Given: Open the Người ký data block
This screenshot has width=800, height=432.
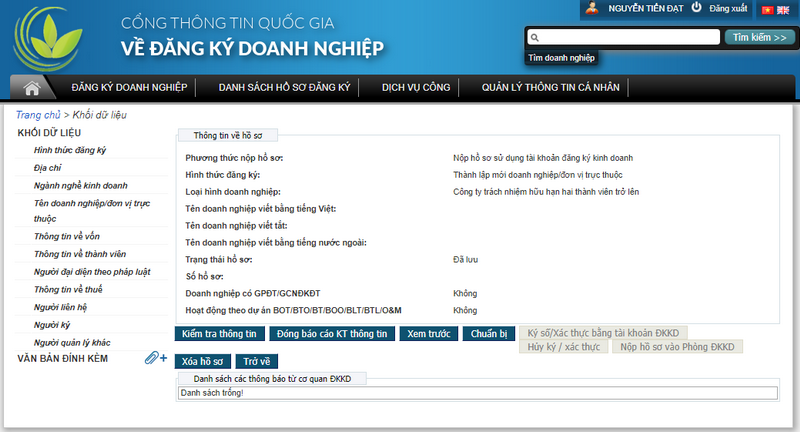Looking at the screenshot, I should (52, 325).
